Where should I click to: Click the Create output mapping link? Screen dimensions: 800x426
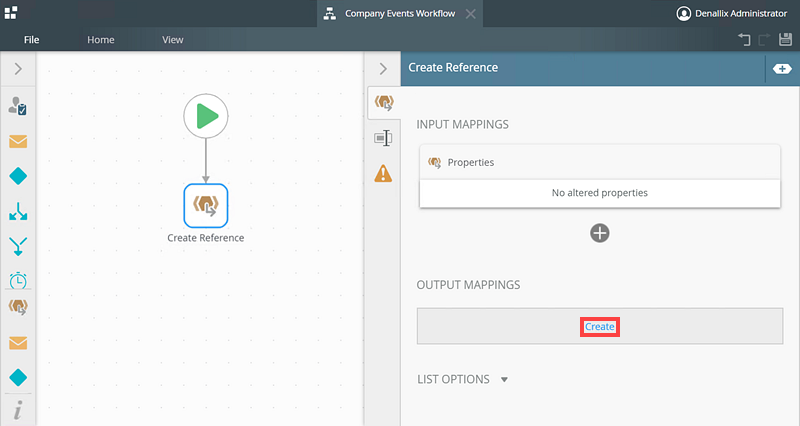click(599, 327)
